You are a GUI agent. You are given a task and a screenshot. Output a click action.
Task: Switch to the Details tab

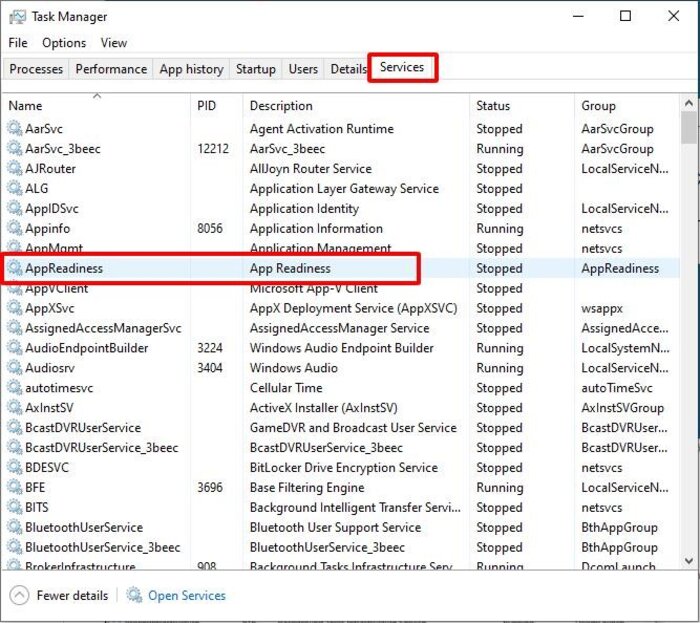coord(348,69)
